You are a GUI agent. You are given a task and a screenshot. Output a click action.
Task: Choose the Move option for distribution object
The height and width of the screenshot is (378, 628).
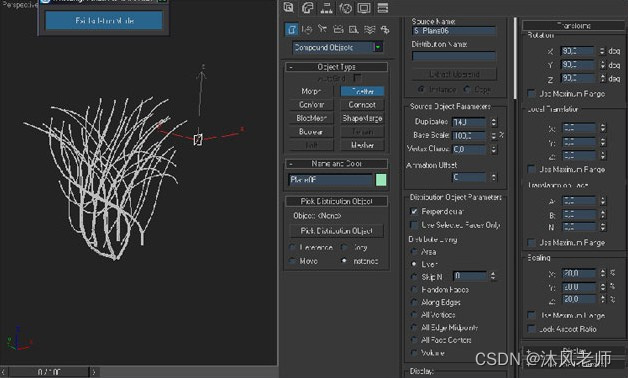(x=293, y=261)
